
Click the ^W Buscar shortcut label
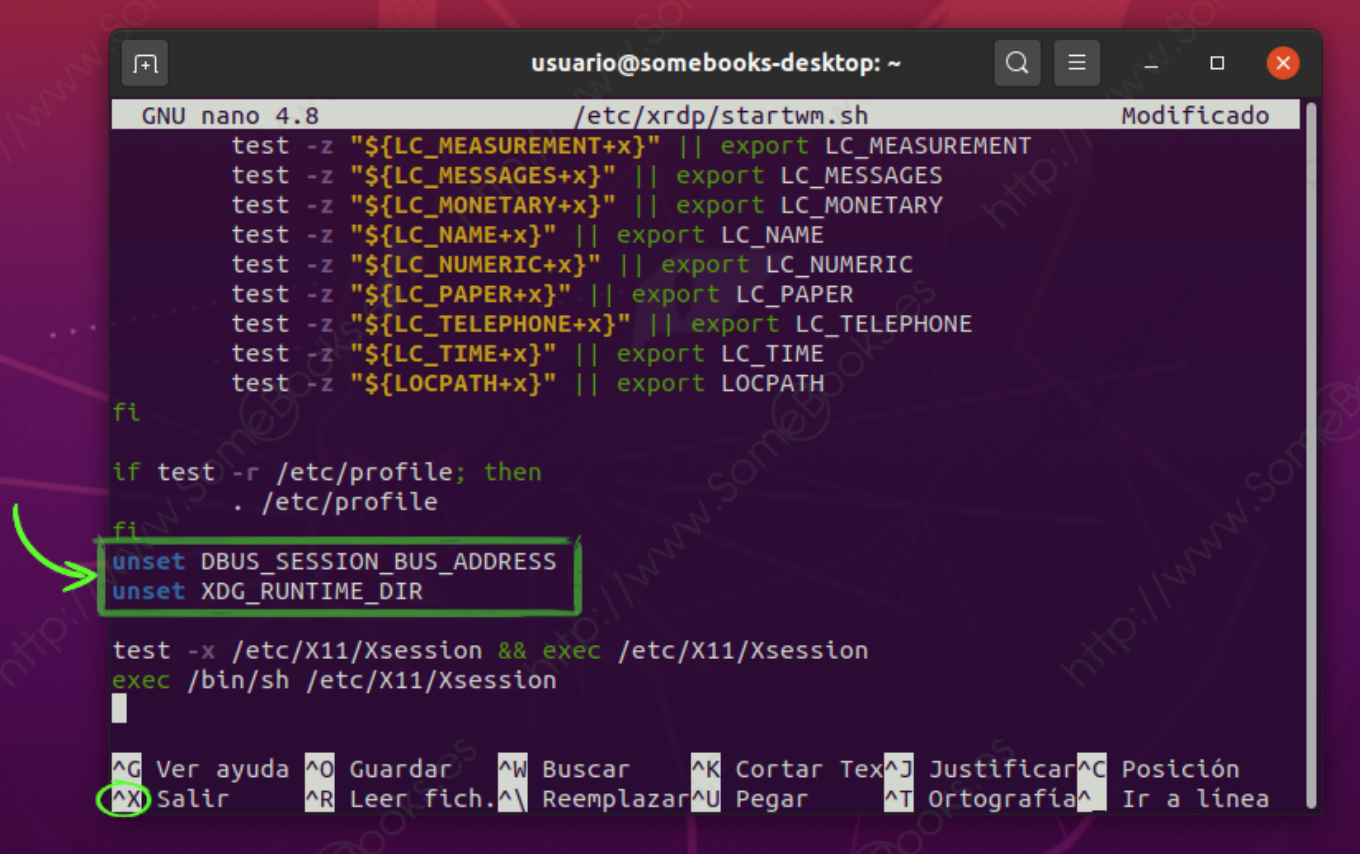point(566,769)
